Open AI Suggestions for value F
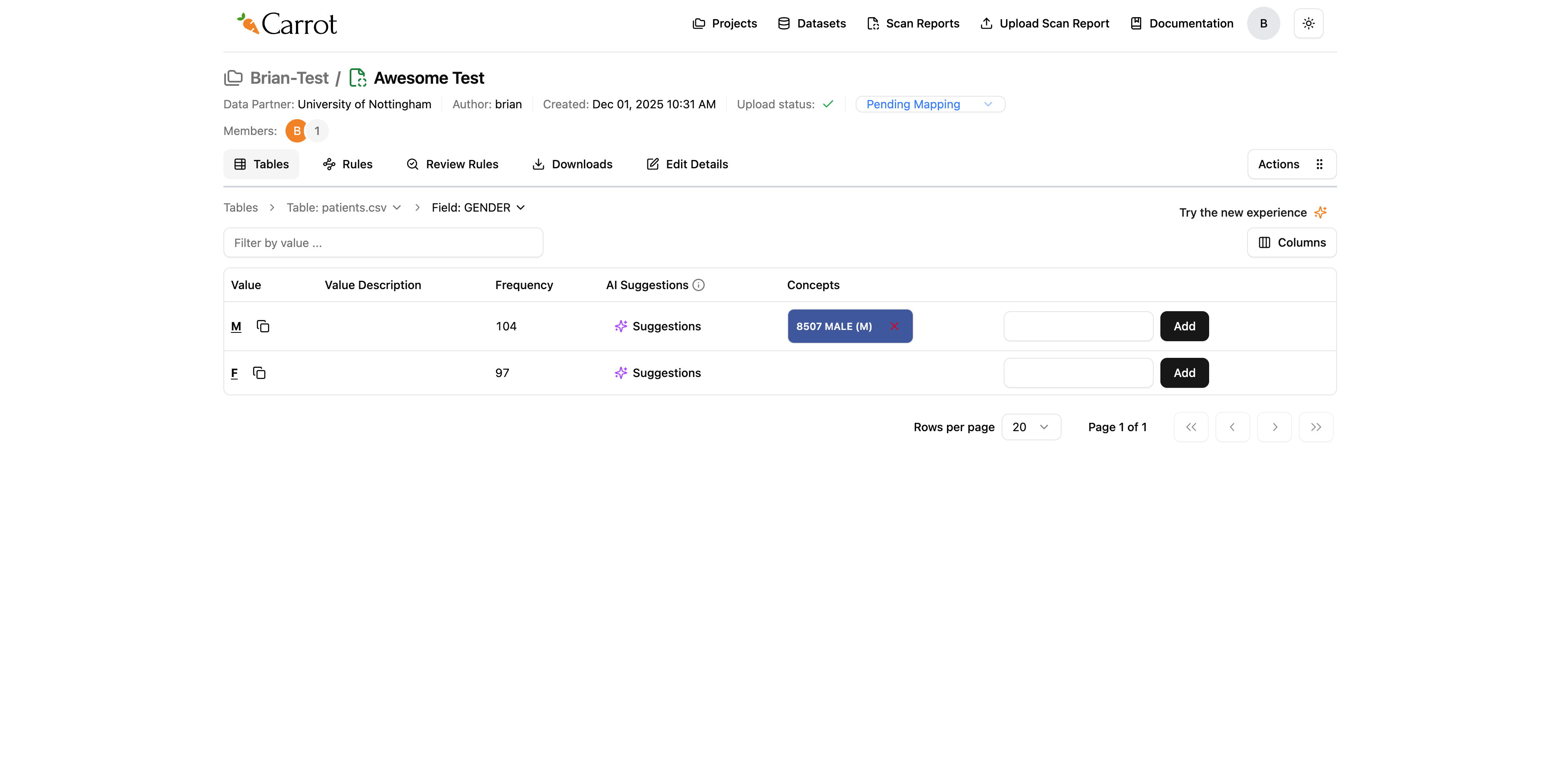Screen dimensions: 1568x784 pos(658,373)
